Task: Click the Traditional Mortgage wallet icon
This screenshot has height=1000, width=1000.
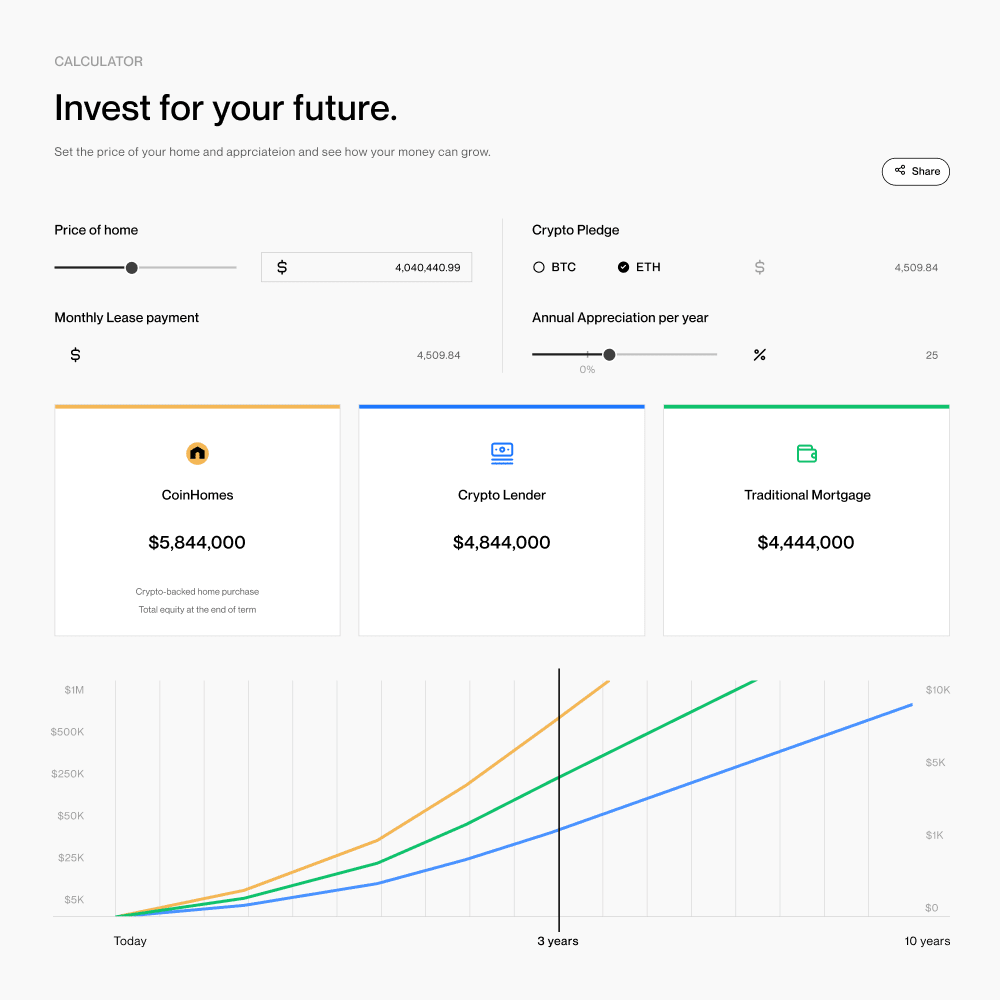Action: [807, 453]
